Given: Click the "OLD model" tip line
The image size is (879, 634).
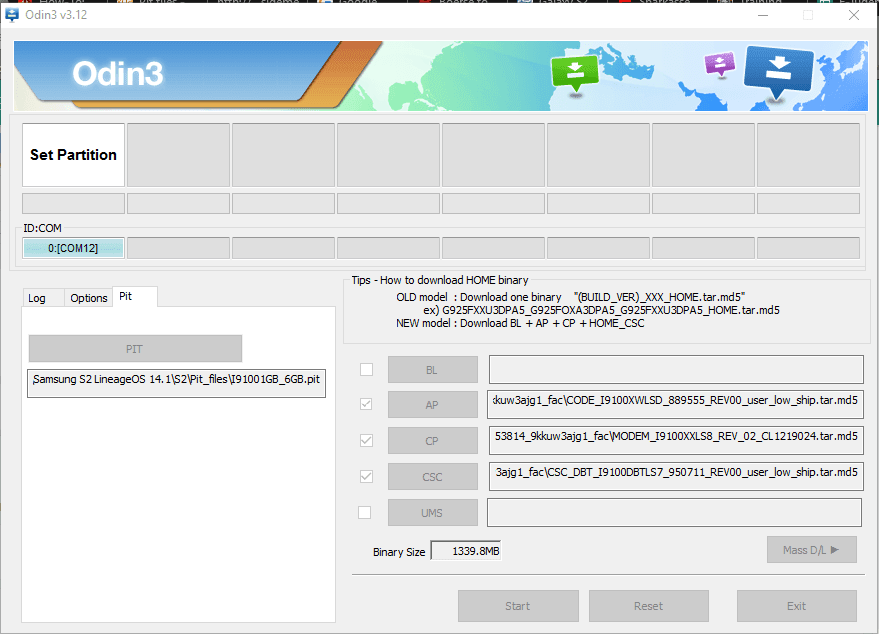Looking at the screenshot, I should tap(571, 297).
